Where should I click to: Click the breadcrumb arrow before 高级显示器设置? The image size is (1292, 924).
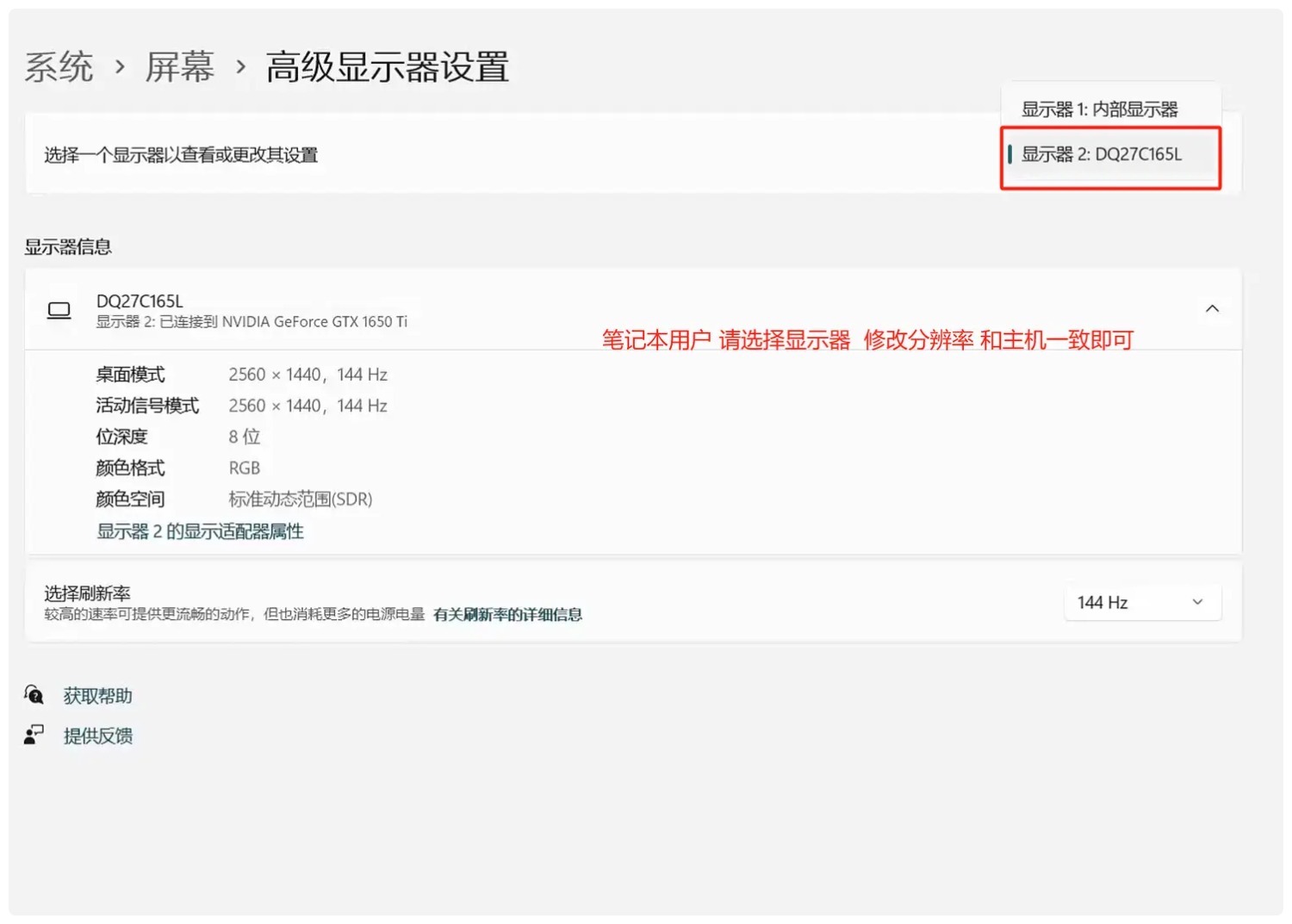pos(240,66)
